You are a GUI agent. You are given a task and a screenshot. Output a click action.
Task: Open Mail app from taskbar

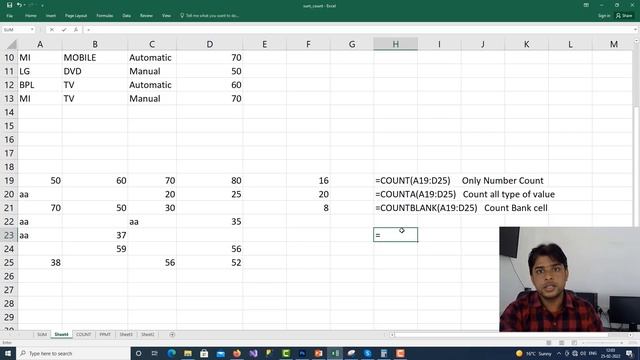pos(220,353)
